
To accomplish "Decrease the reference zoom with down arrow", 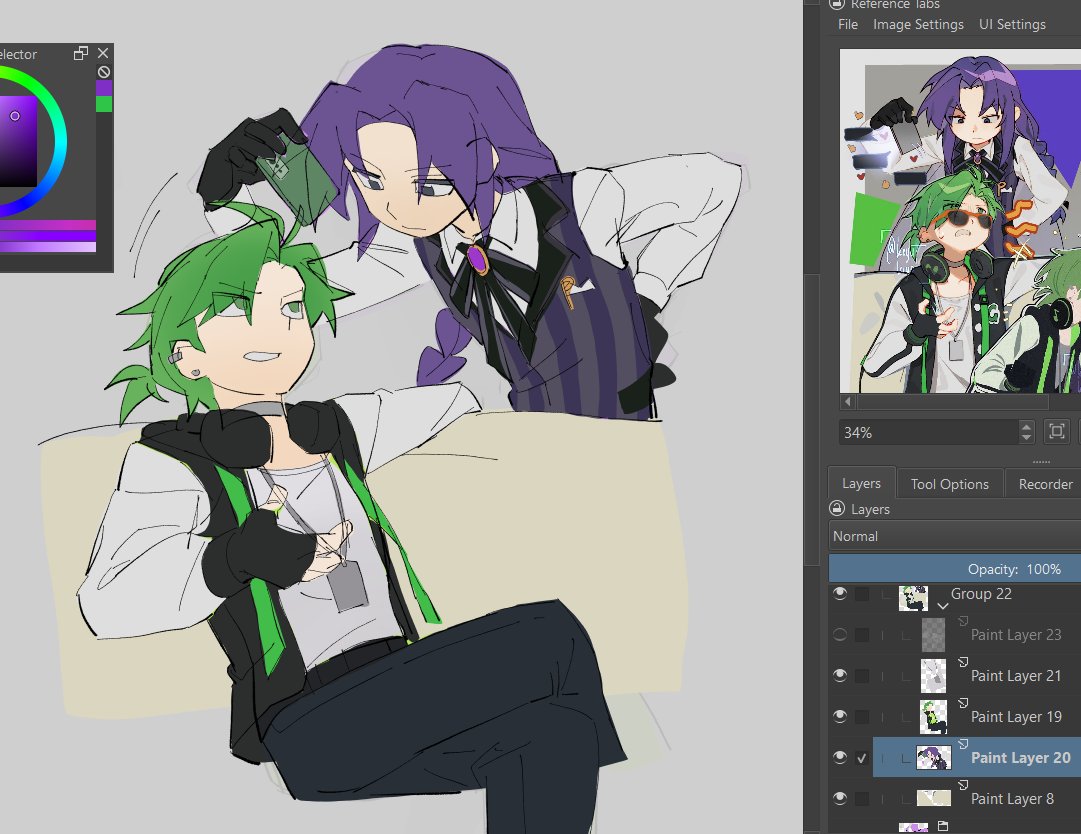I will tap(1027, 438).
